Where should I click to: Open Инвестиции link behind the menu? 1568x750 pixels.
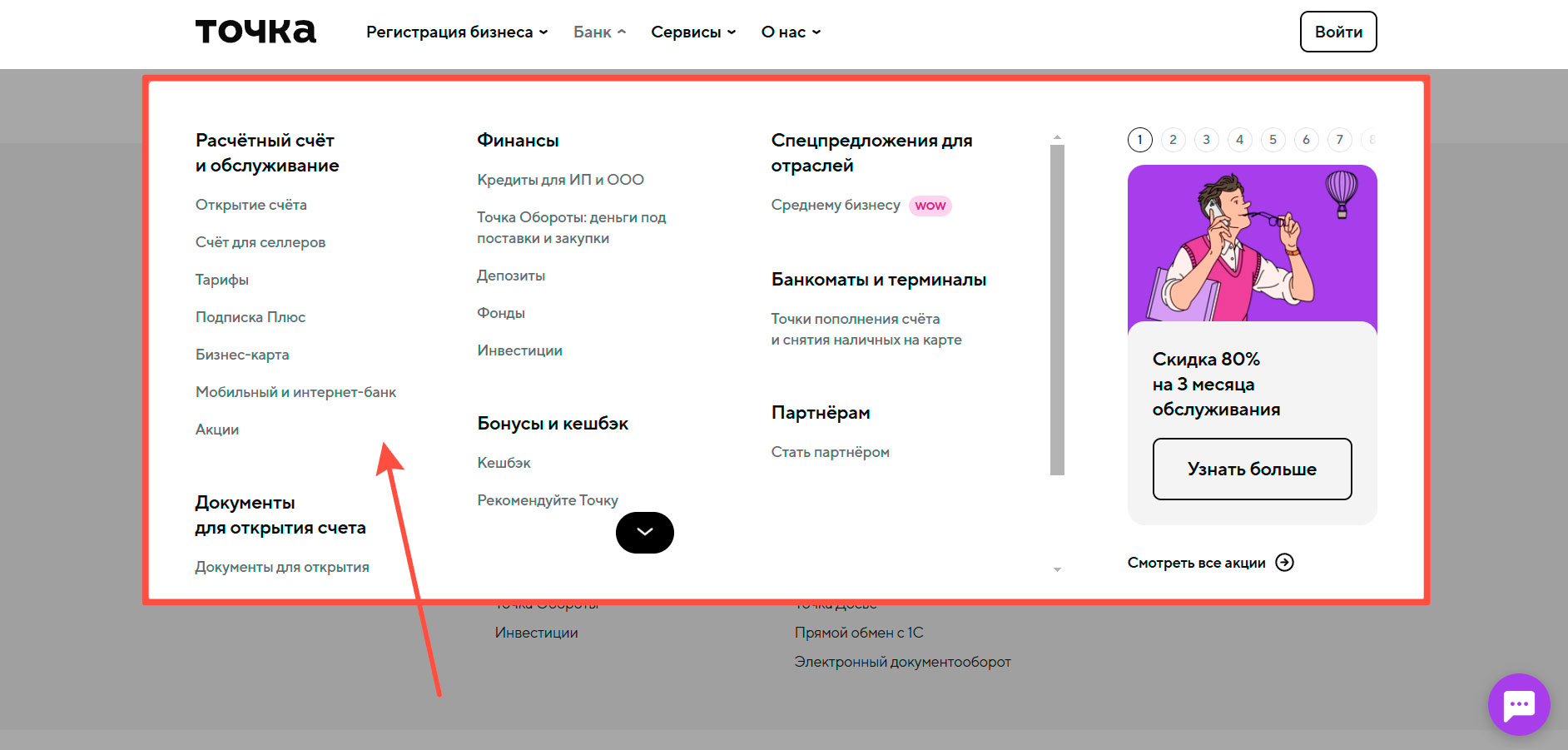tap(536, 633)
